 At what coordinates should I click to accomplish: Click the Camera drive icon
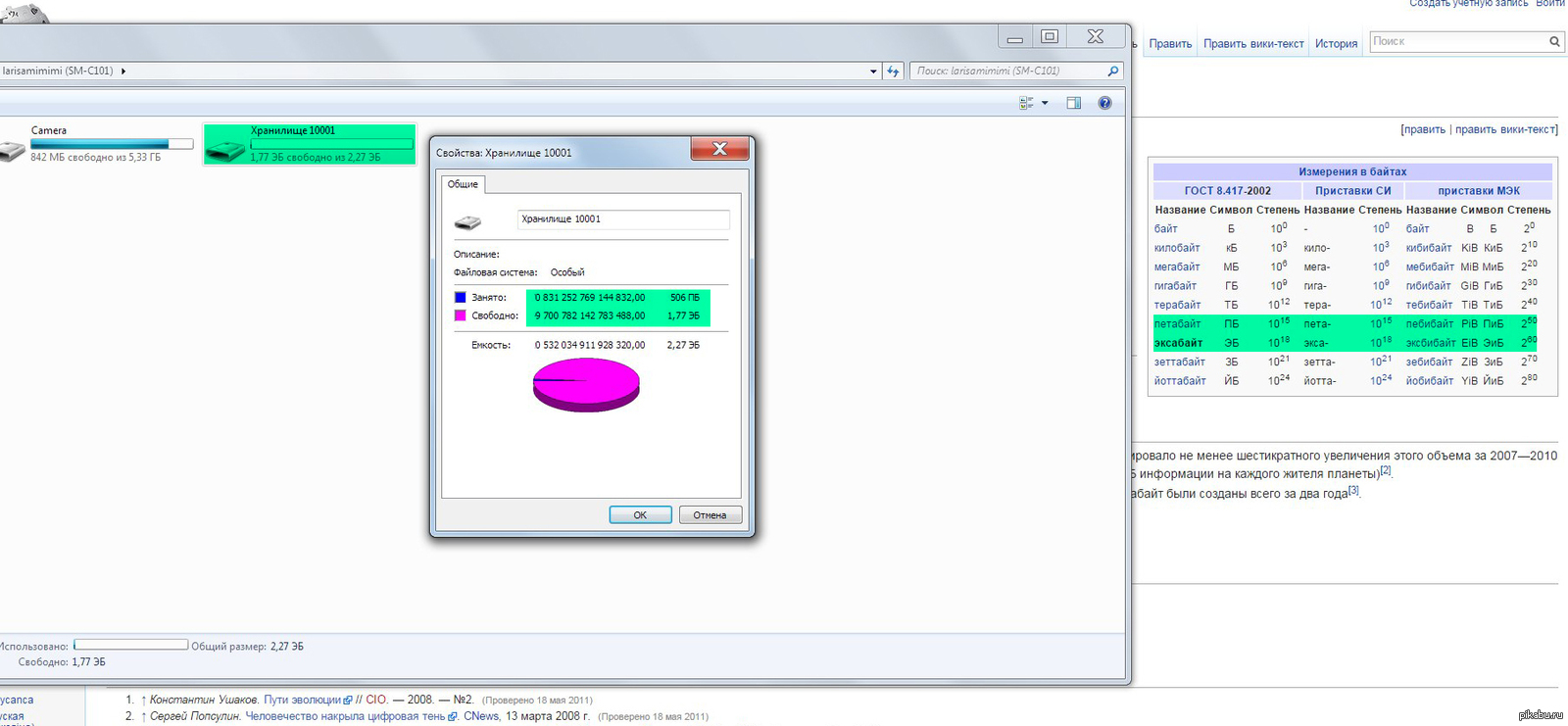pos(12,151)
